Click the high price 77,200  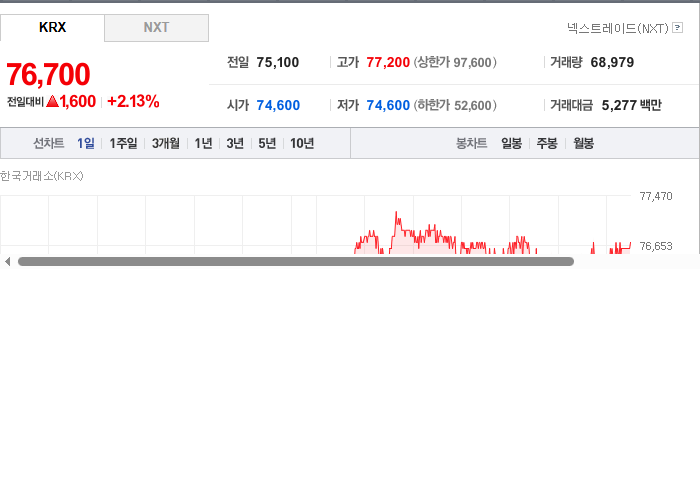(388, 62)
